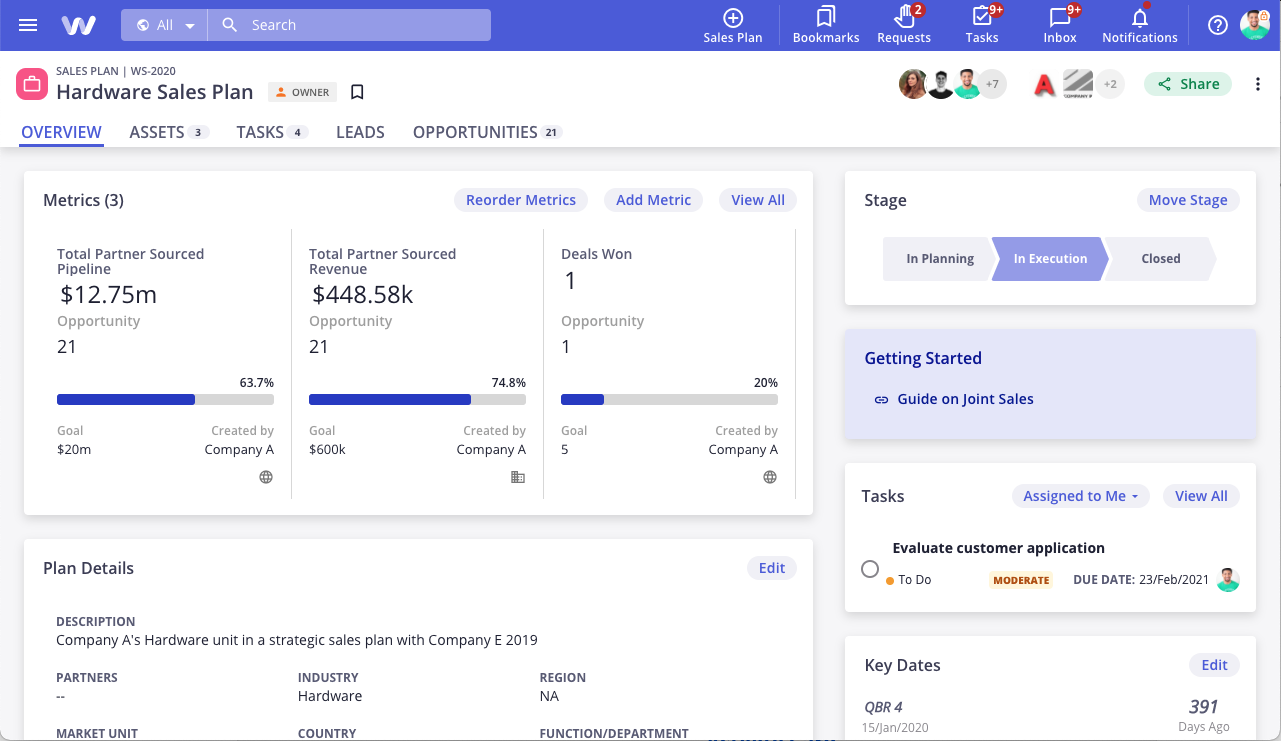
Task: Click the +2 more companies badge
Action: click(x=1110, y=84)
